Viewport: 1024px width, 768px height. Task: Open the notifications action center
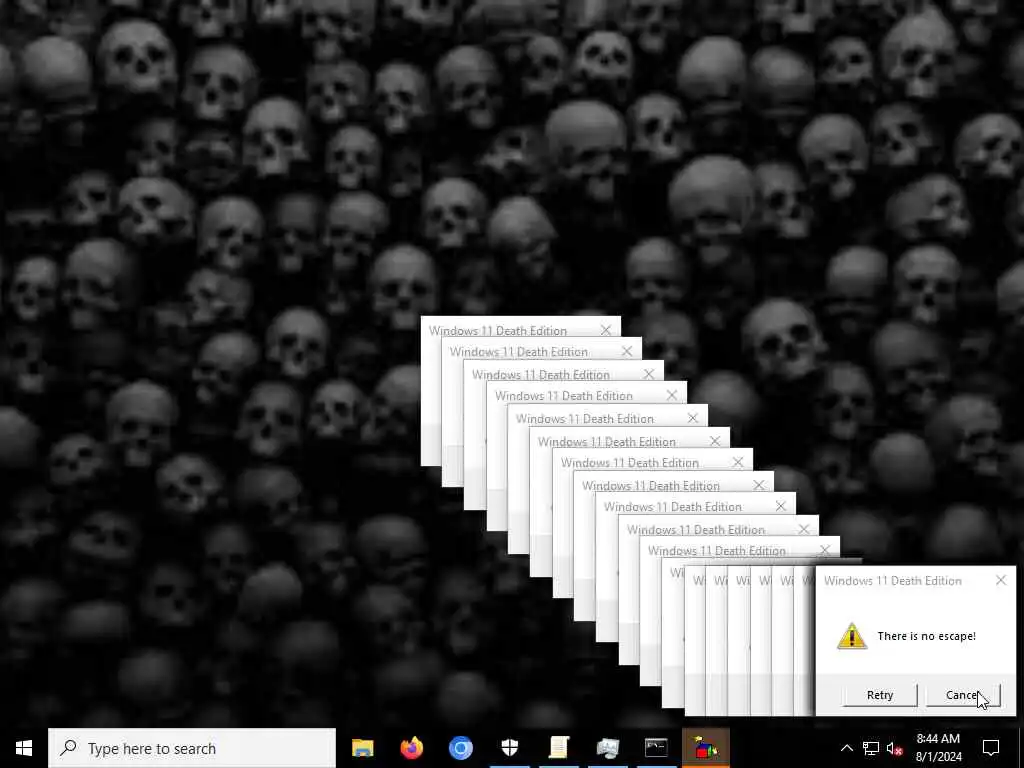(x=991, y=748)
